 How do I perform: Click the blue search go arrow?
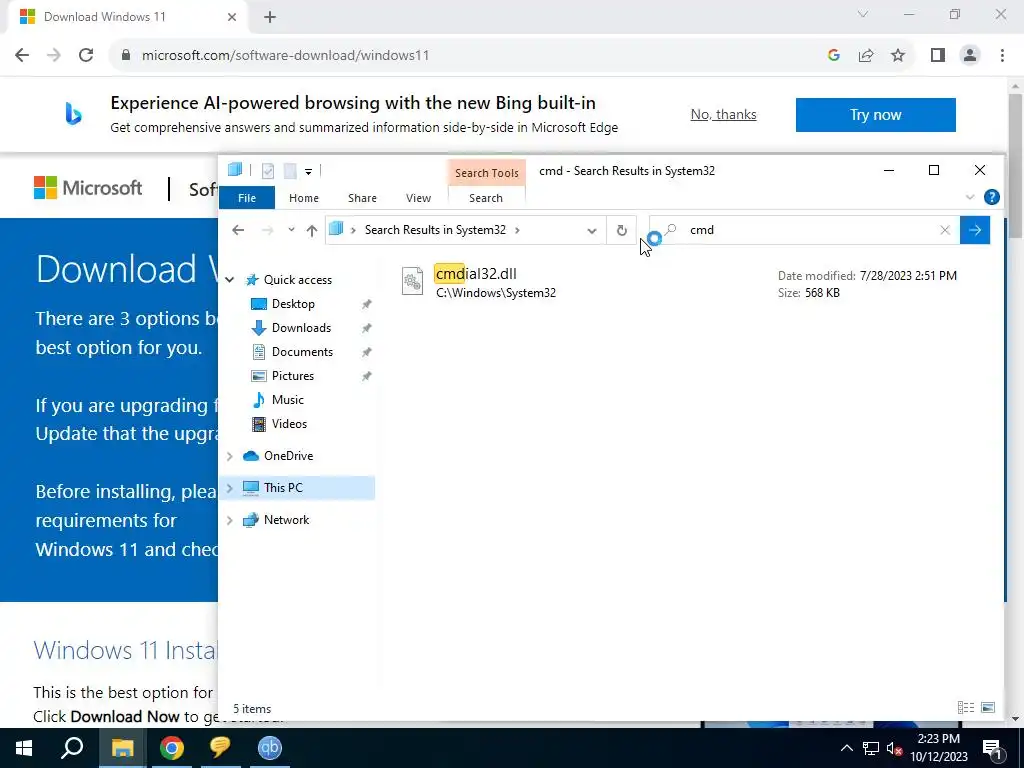tap(975, 230)
